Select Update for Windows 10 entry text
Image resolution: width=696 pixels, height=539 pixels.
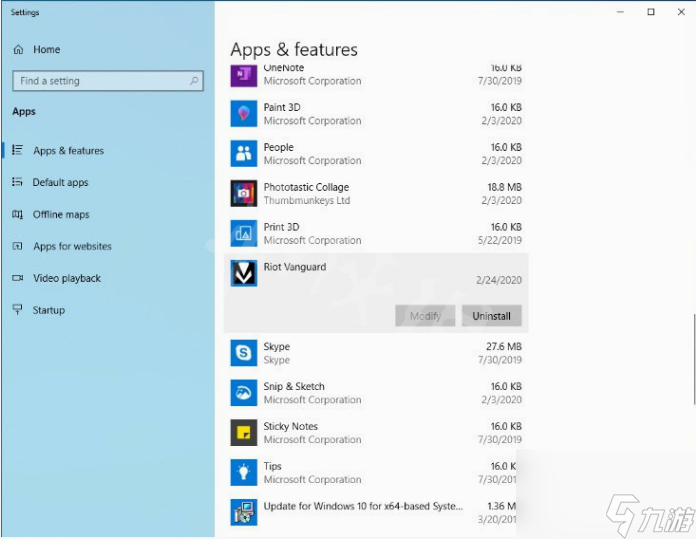(363, 506)
